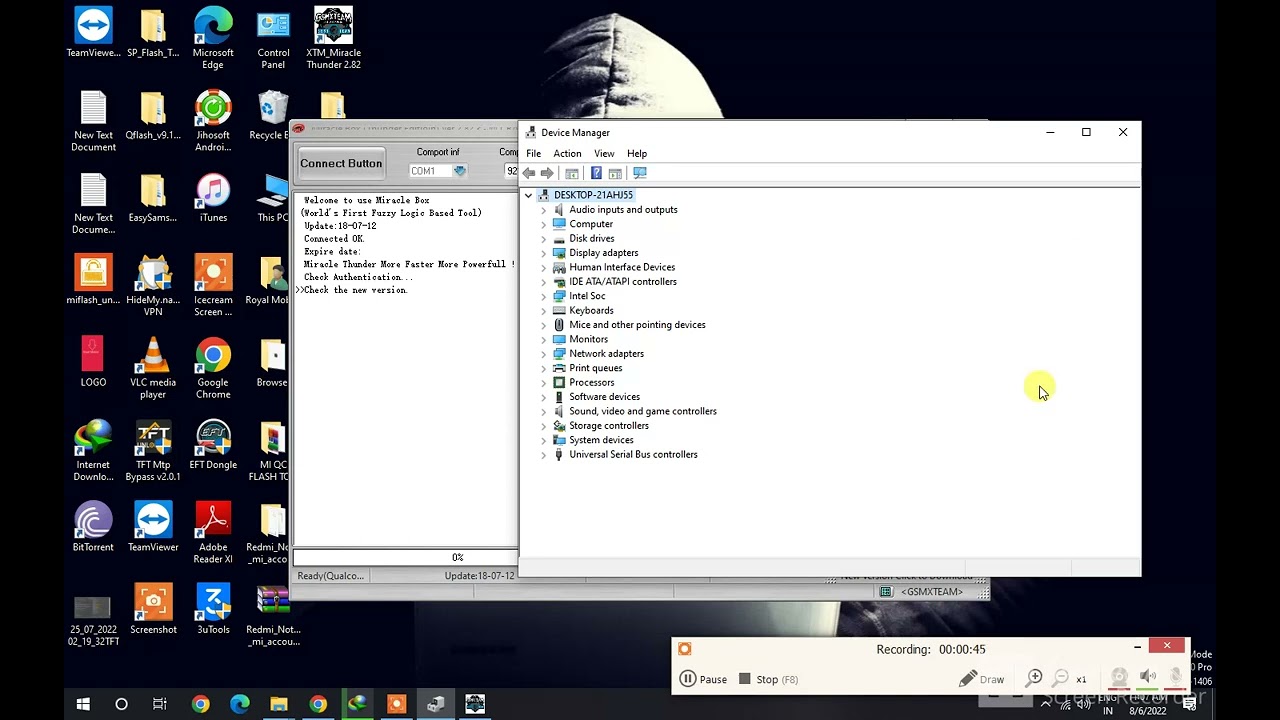Expand the Display adapters category
Viewport: 1280px width, 720px height.
[544, 253]
